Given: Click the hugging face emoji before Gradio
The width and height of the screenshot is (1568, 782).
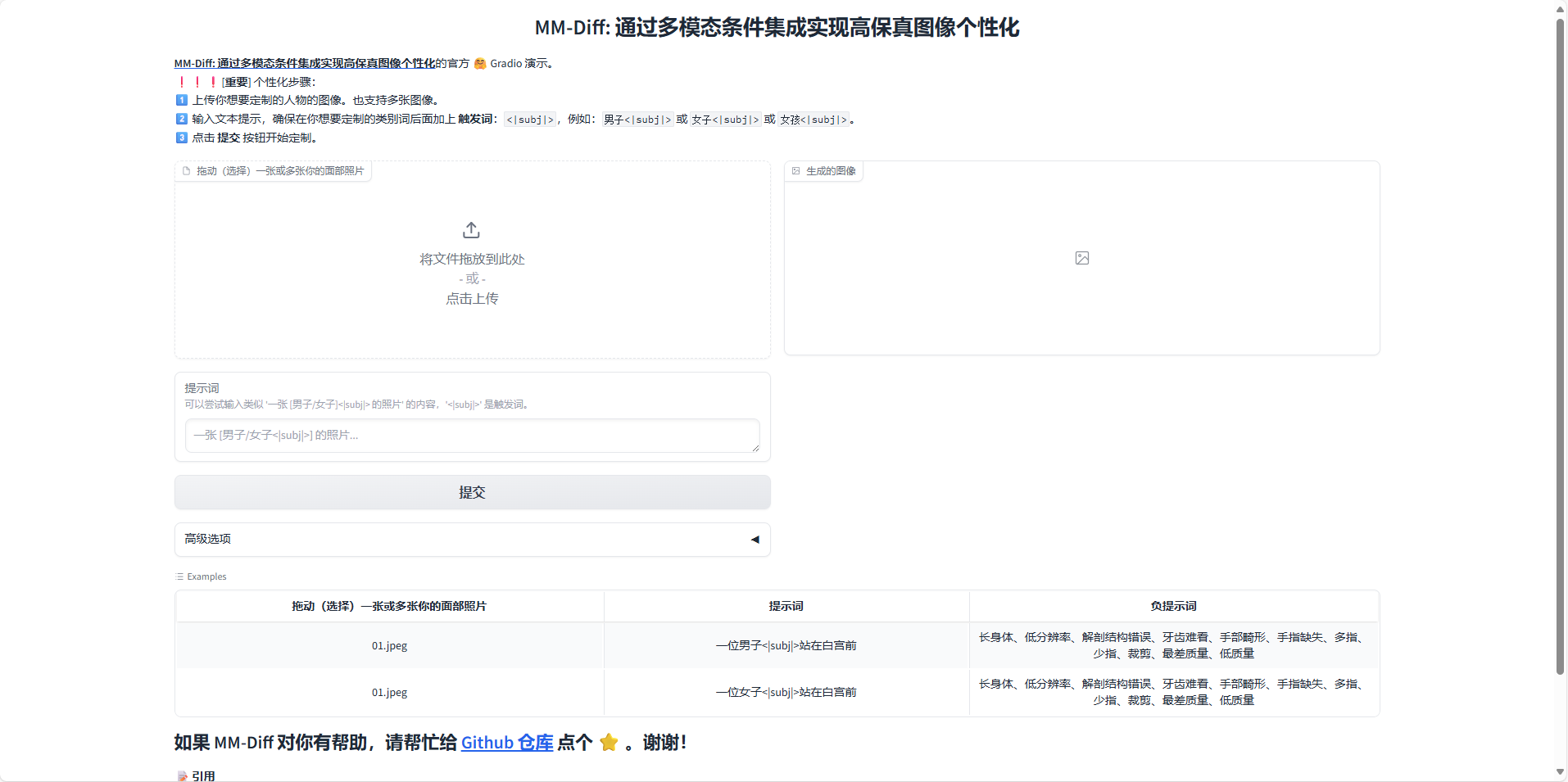Looking at the screenshot, I should click(480, 63).
